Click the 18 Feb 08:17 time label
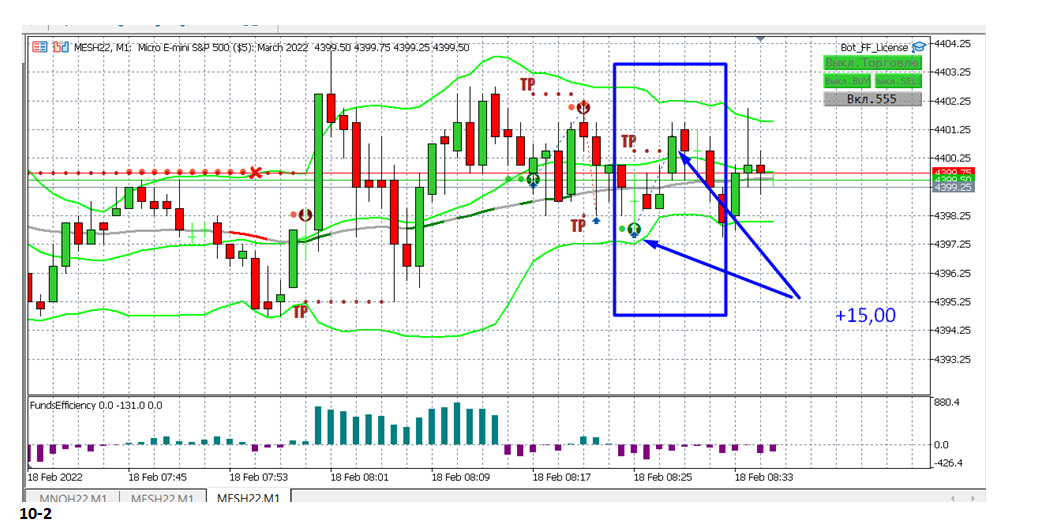 (562, 477)
